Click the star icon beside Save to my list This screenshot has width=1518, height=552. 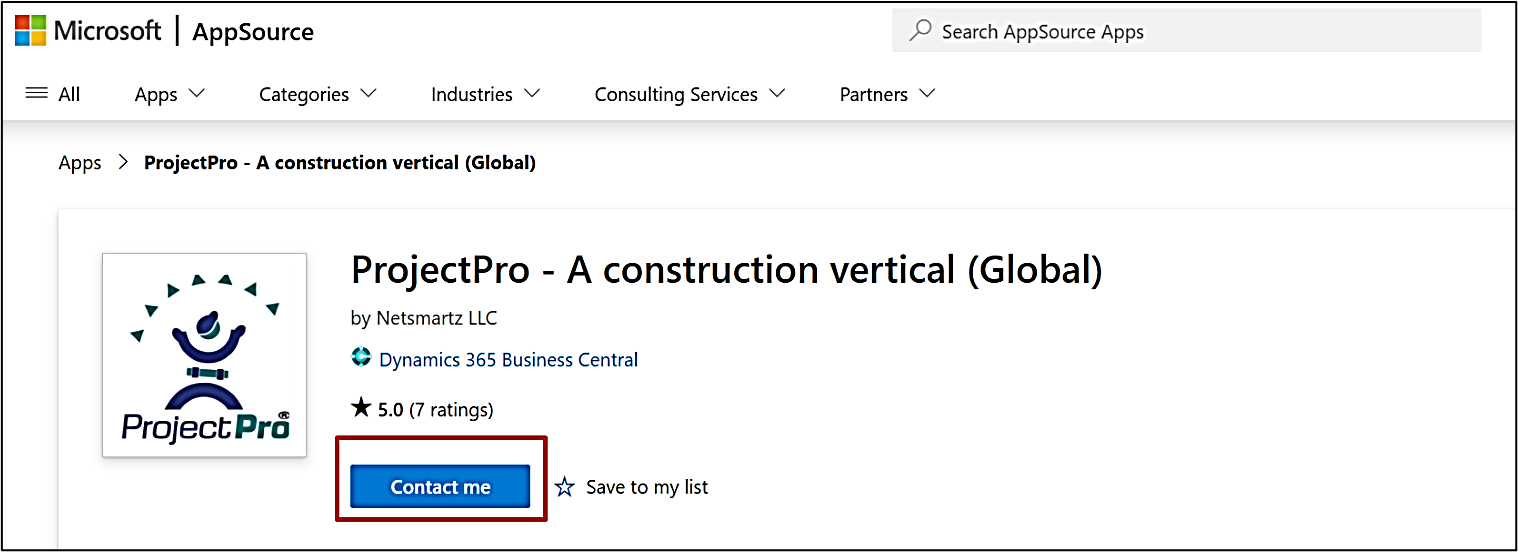(565, 487)
